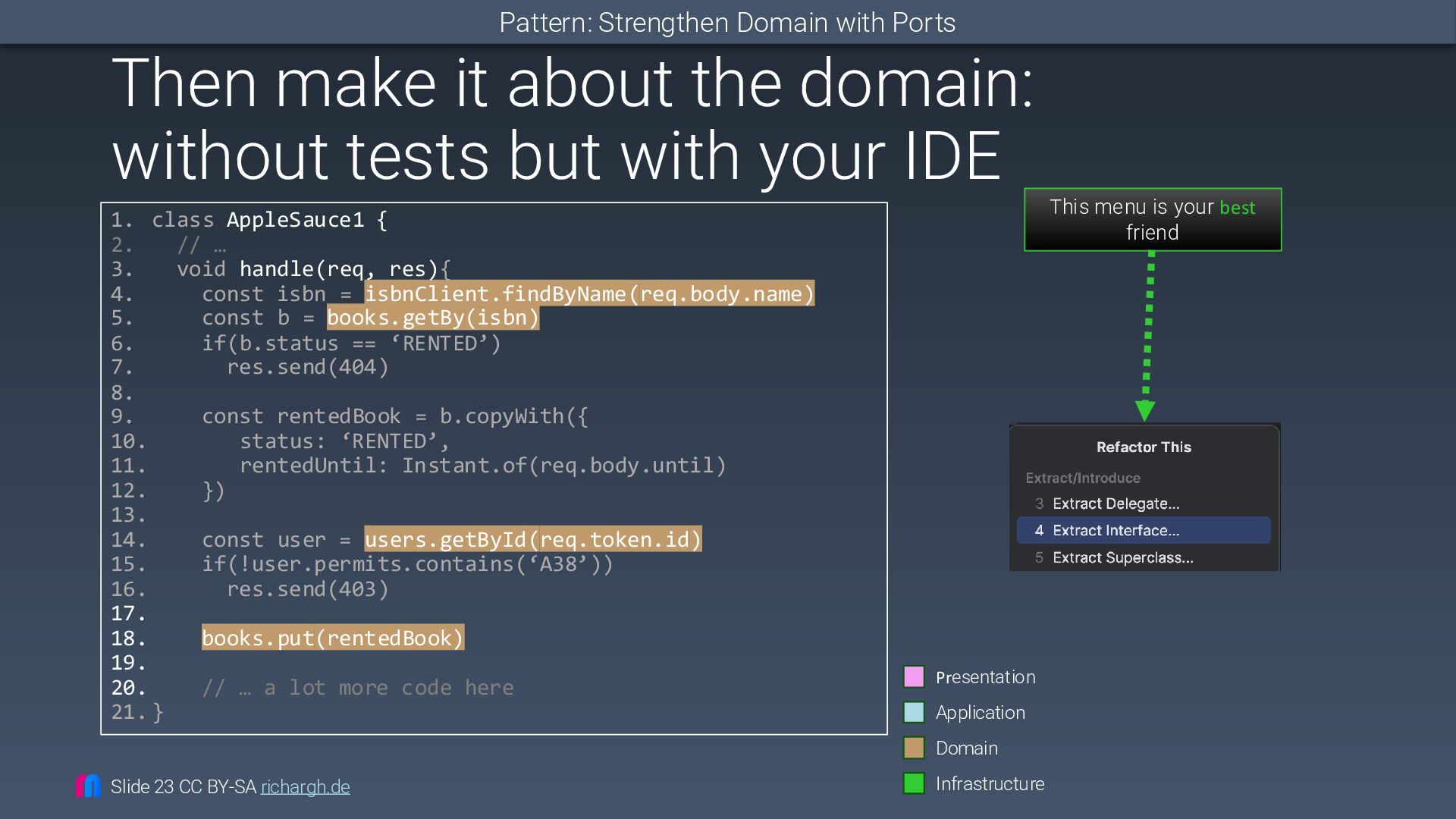Viewport: 1456px width, 819px height.
Task: Click the 'Pattern: Strengthen Domain with Ports' header
Action: click(x=726, y=23)
